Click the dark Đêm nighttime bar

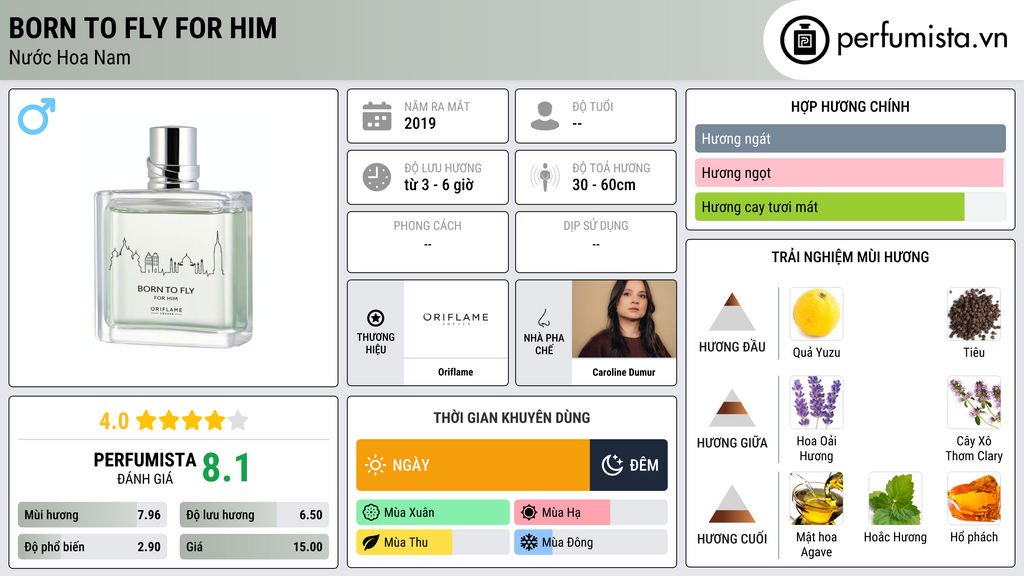click(629, 465)
